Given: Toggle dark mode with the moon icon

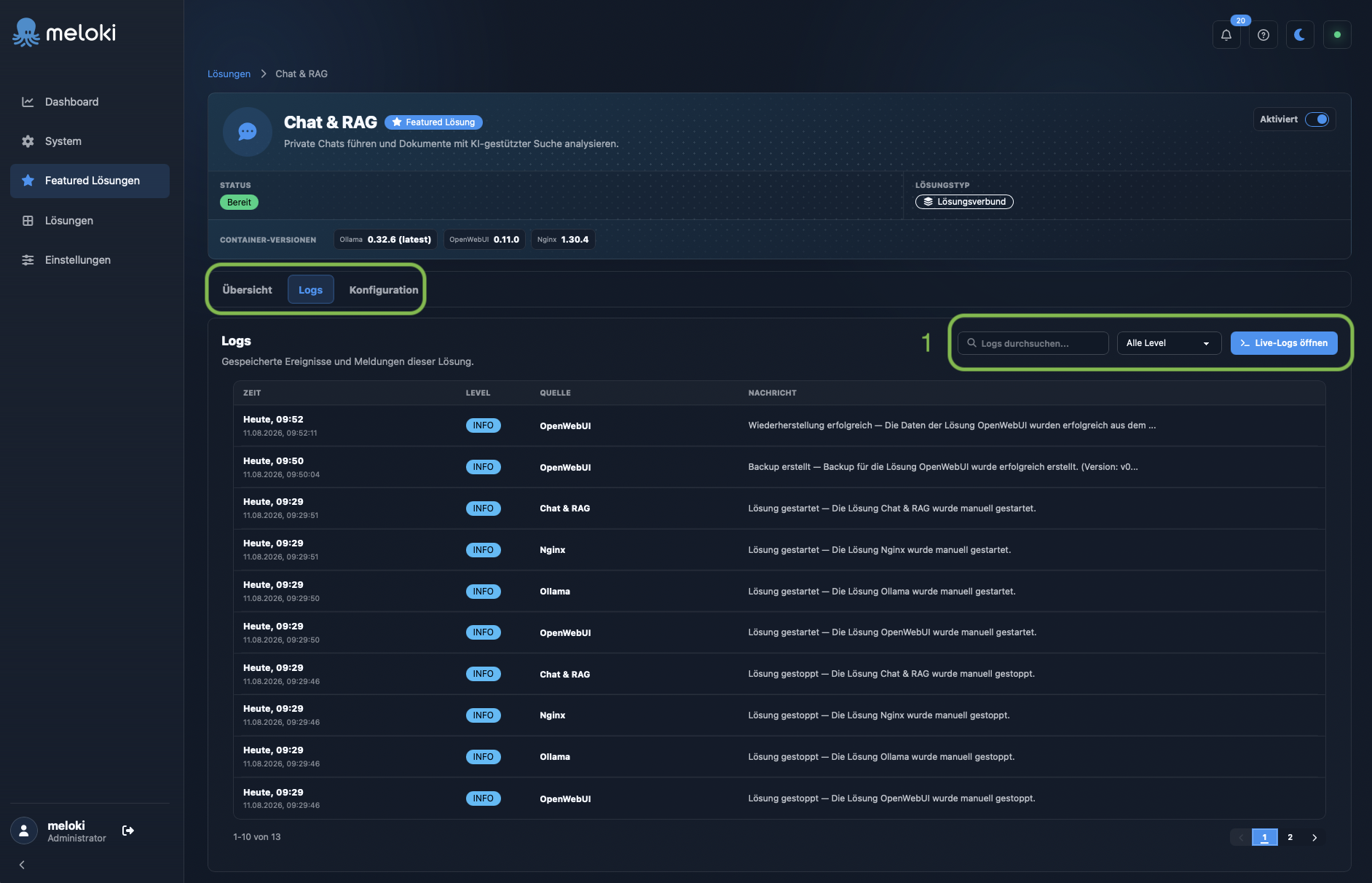Looking at the screenshot, I should pyautogui.click(x=1300, y=35).
